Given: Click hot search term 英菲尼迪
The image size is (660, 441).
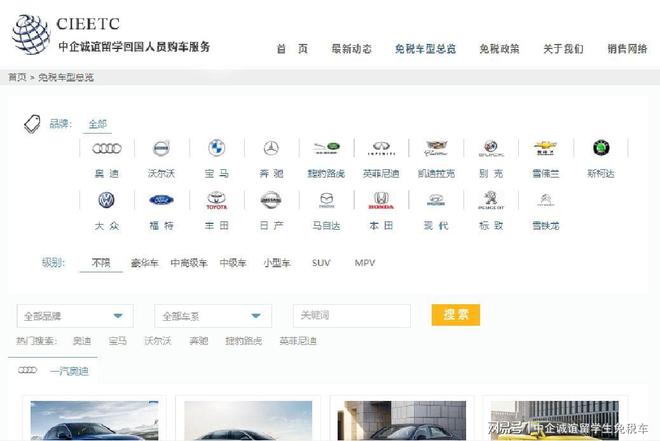Looking at the screenshot, I should coord(298,341).
